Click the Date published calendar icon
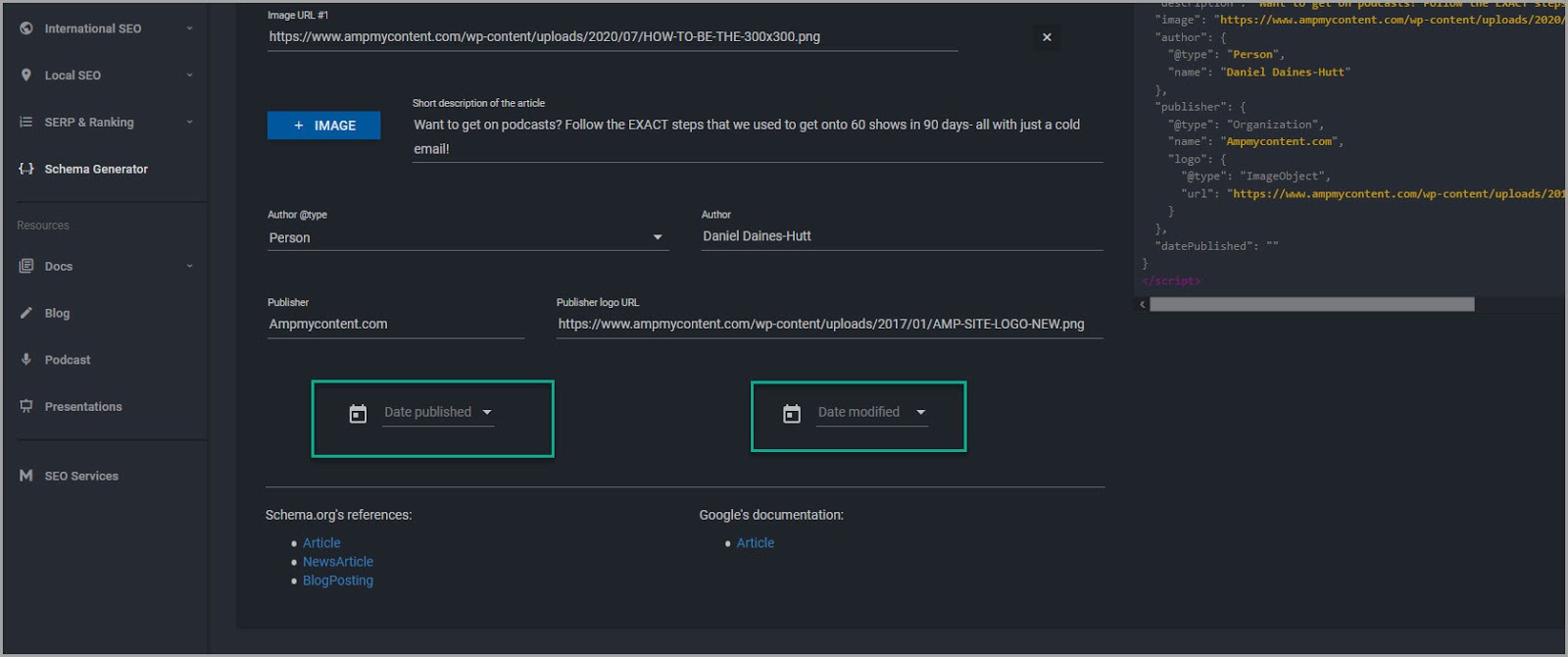The width and height of the screenshot is (1568, 657). click(x=358, y=414)
